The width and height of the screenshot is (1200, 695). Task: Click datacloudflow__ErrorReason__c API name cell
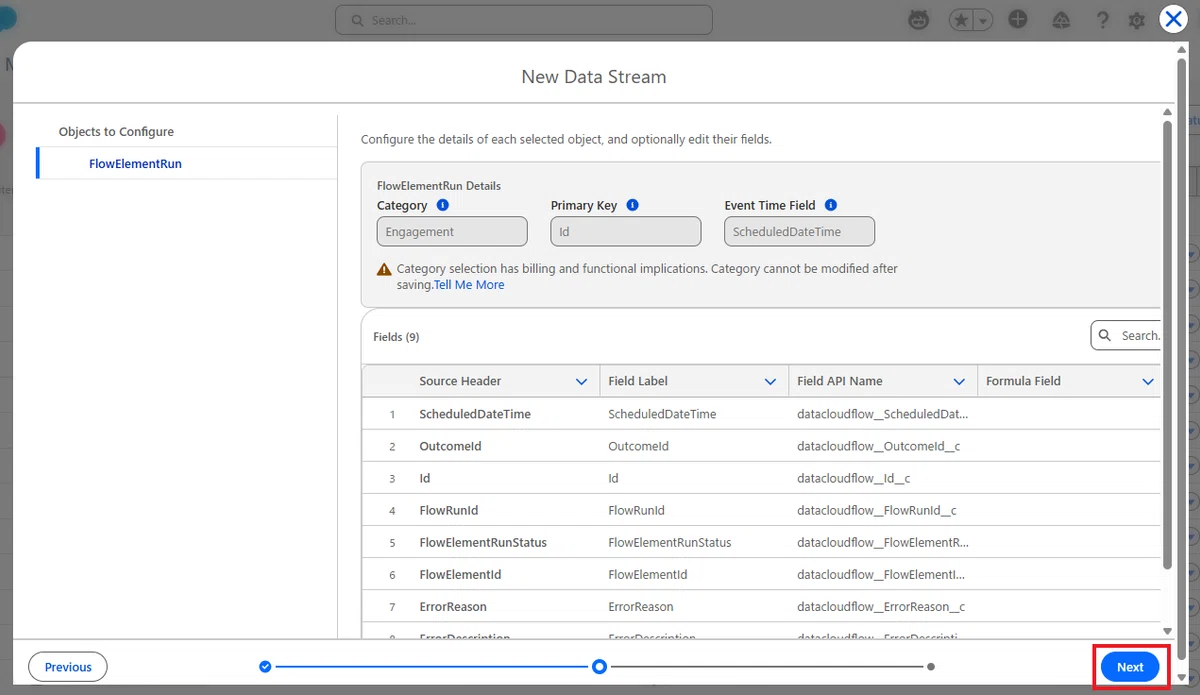coord(881,606)
